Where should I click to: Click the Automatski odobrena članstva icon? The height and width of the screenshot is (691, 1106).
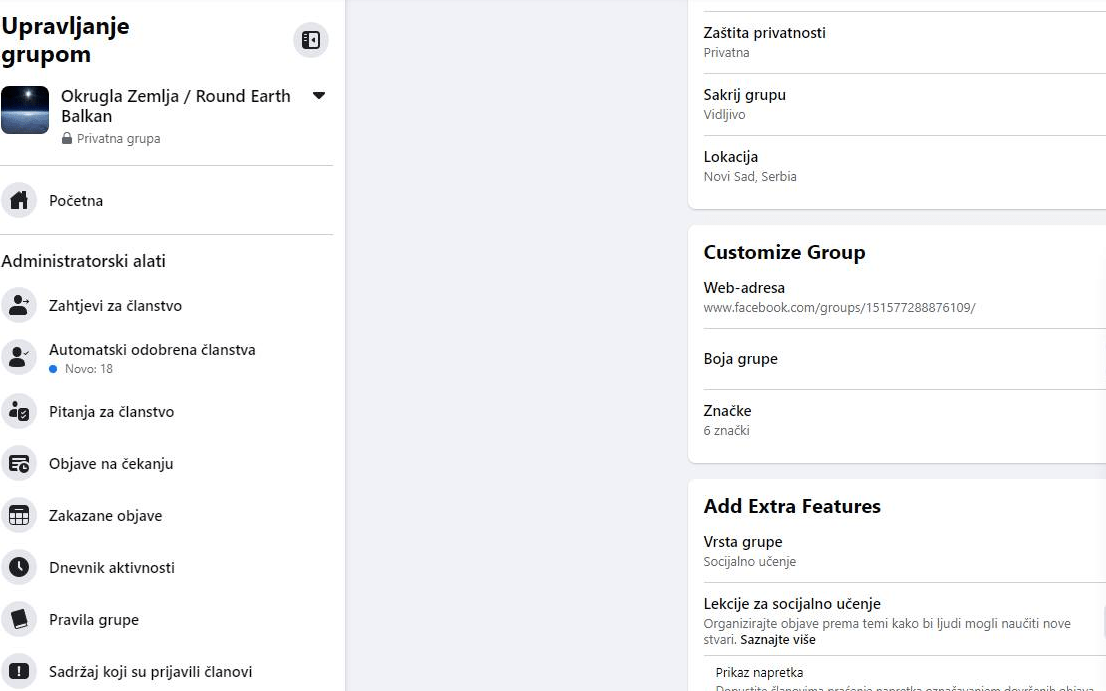(18, 358)
